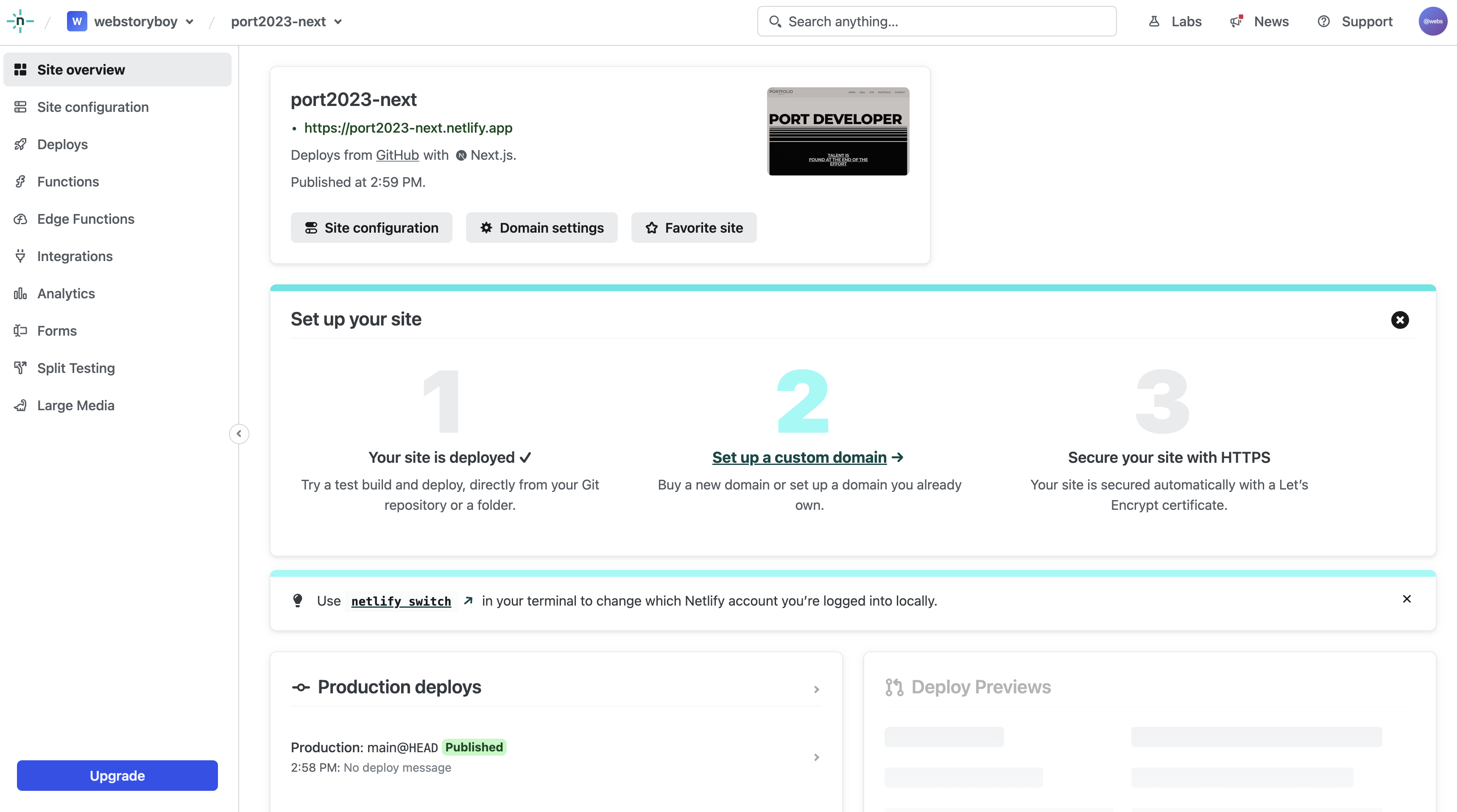Viewport: 1457px width, 812px height.
Task: Dismiss the Set up your site panel
Action: [x=1399, y=320]
